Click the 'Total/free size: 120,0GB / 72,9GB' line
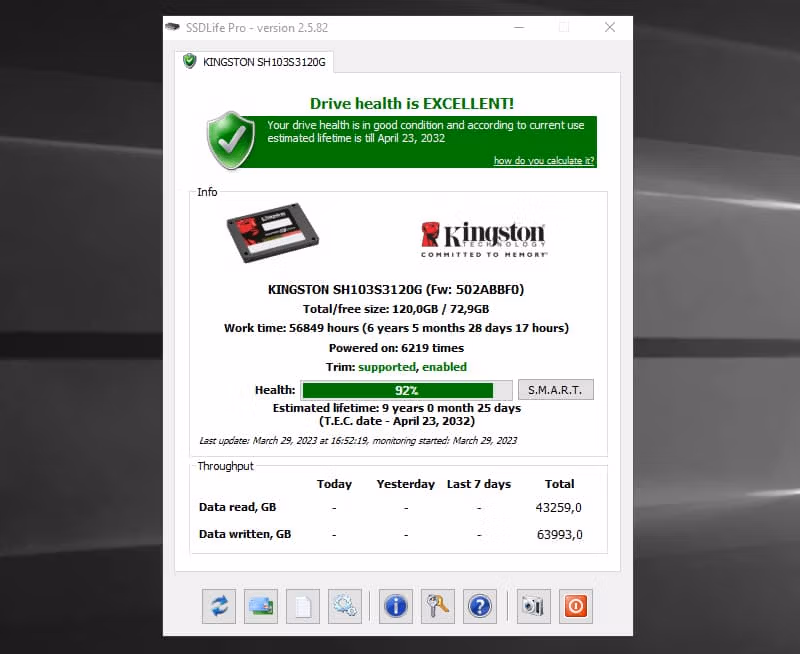This screenshot has width=800, height=654. pos(396,309)
